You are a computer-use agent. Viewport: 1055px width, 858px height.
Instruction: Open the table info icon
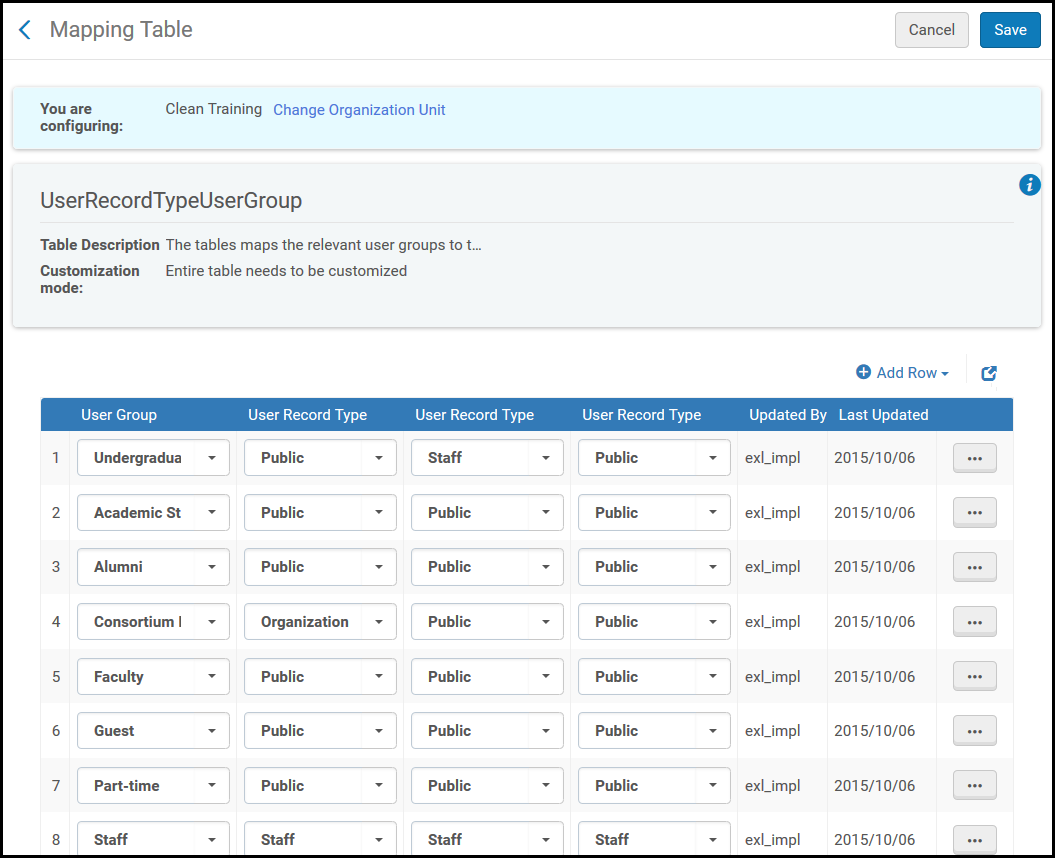[x=1029, y=184]
